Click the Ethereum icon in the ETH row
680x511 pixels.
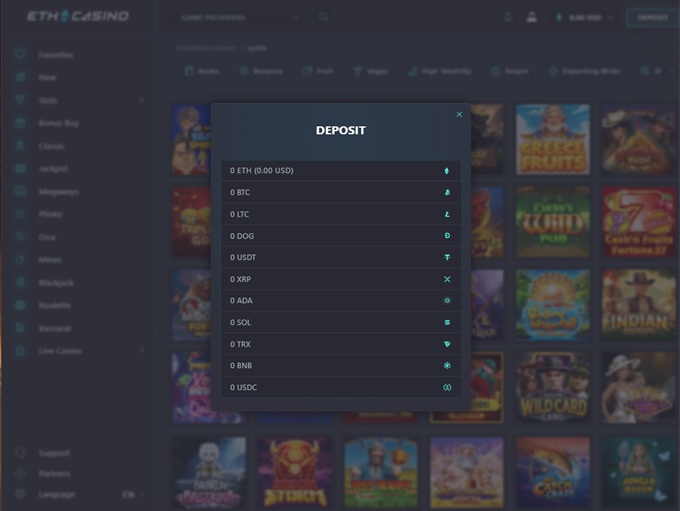(x=447, y=171)
